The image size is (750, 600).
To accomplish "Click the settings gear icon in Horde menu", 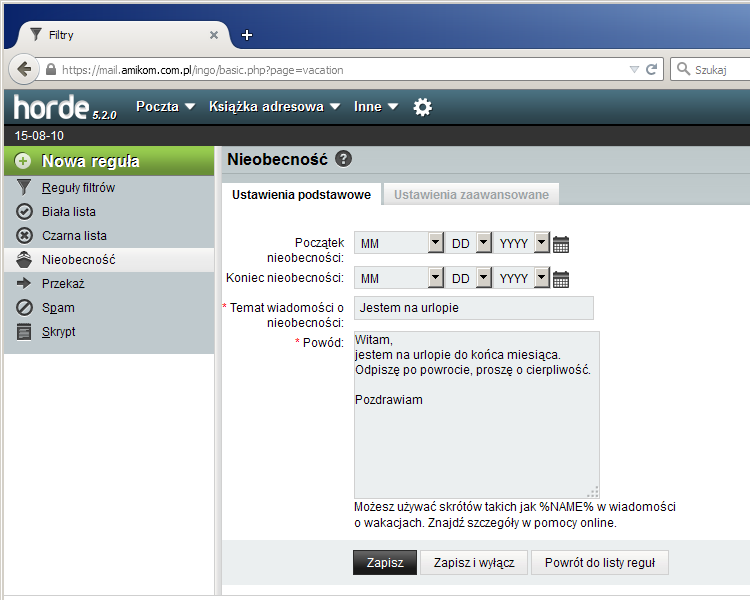I will 423,107.
